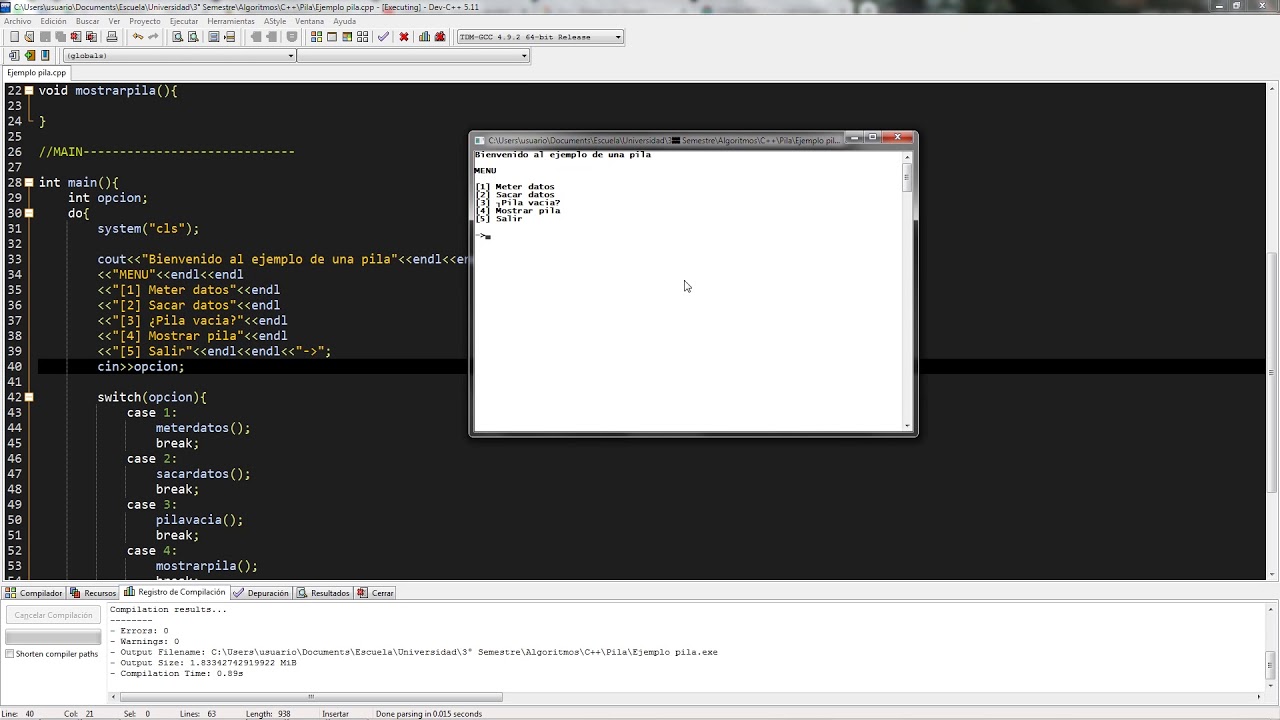Click the Toggle bookmark icon in second toolbar
This screenshot has height=720, width=1280.
(29, 55)
